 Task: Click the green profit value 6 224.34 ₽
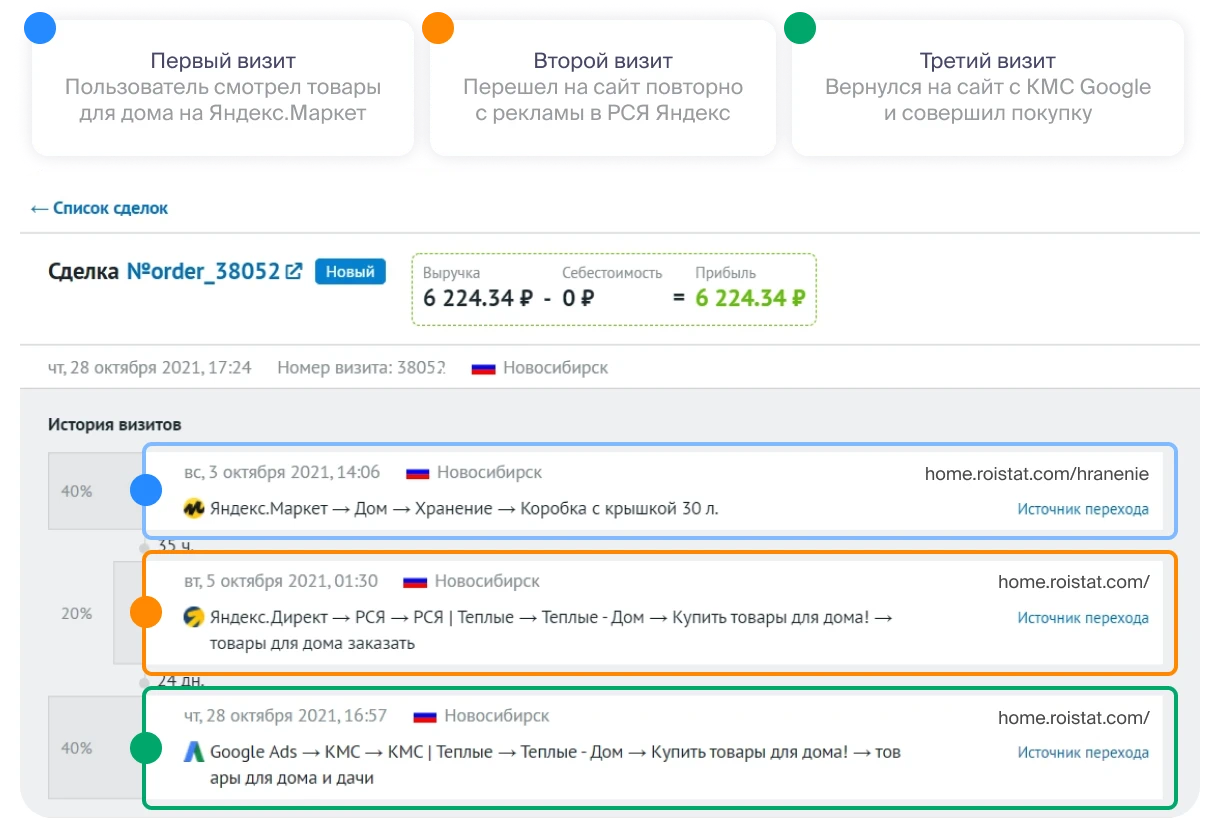[x=751, y=298]
